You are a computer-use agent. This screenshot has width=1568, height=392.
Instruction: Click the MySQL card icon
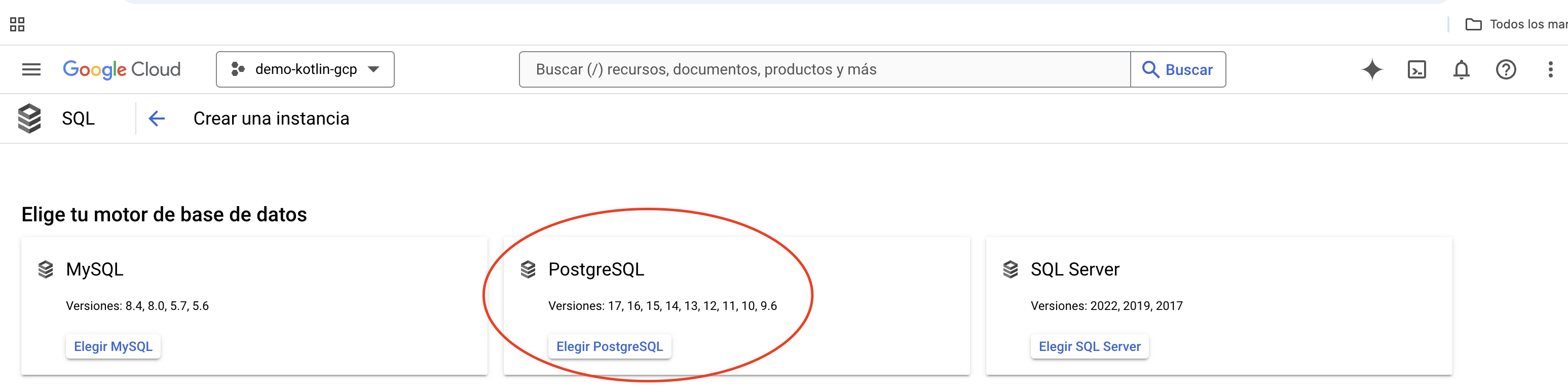point(46,269)
